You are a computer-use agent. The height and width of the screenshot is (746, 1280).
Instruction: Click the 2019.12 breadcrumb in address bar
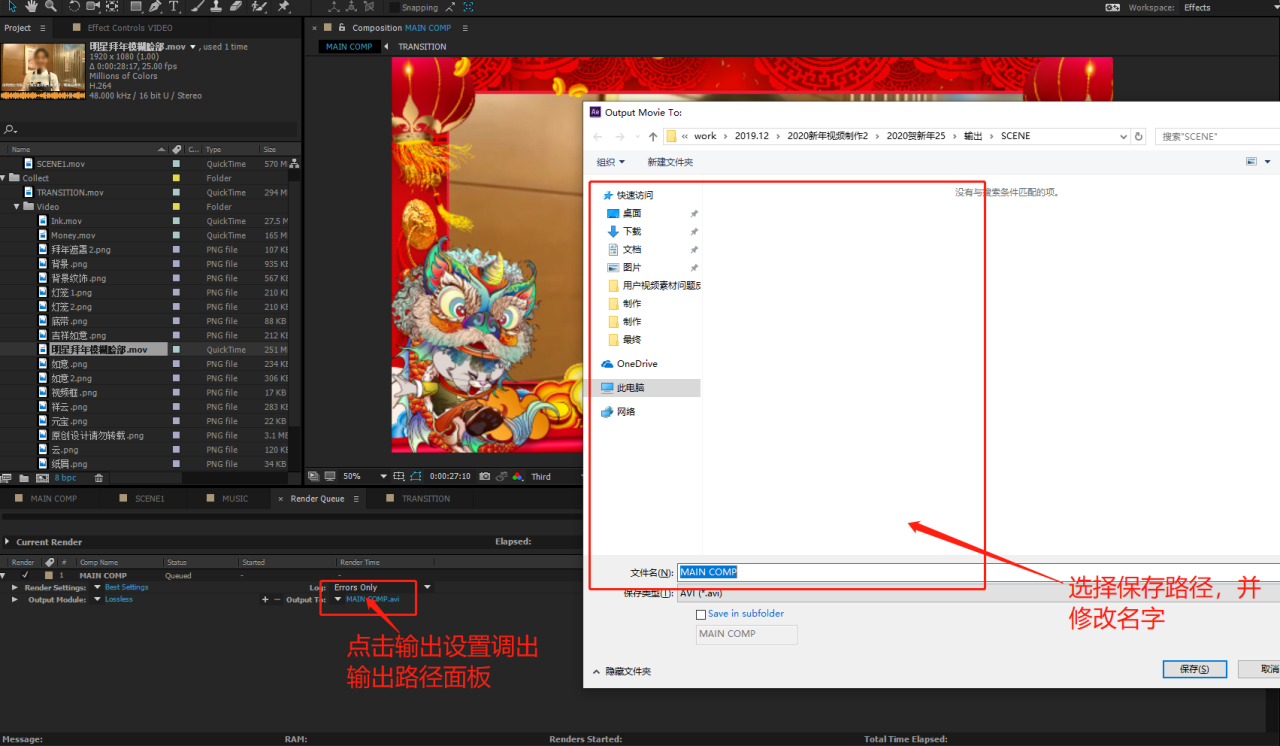click(751, 136)
